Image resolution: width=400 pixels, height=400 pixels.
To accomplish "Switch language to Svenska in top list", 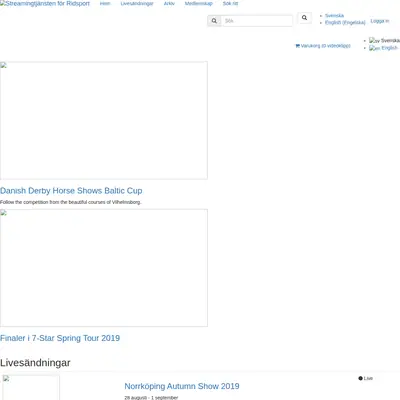I will tap(334, 16).
